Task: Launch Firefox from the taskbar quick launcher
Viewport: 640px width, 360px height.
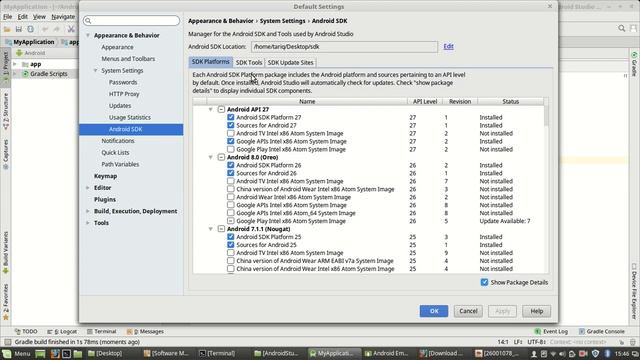Action: [55, 353]
